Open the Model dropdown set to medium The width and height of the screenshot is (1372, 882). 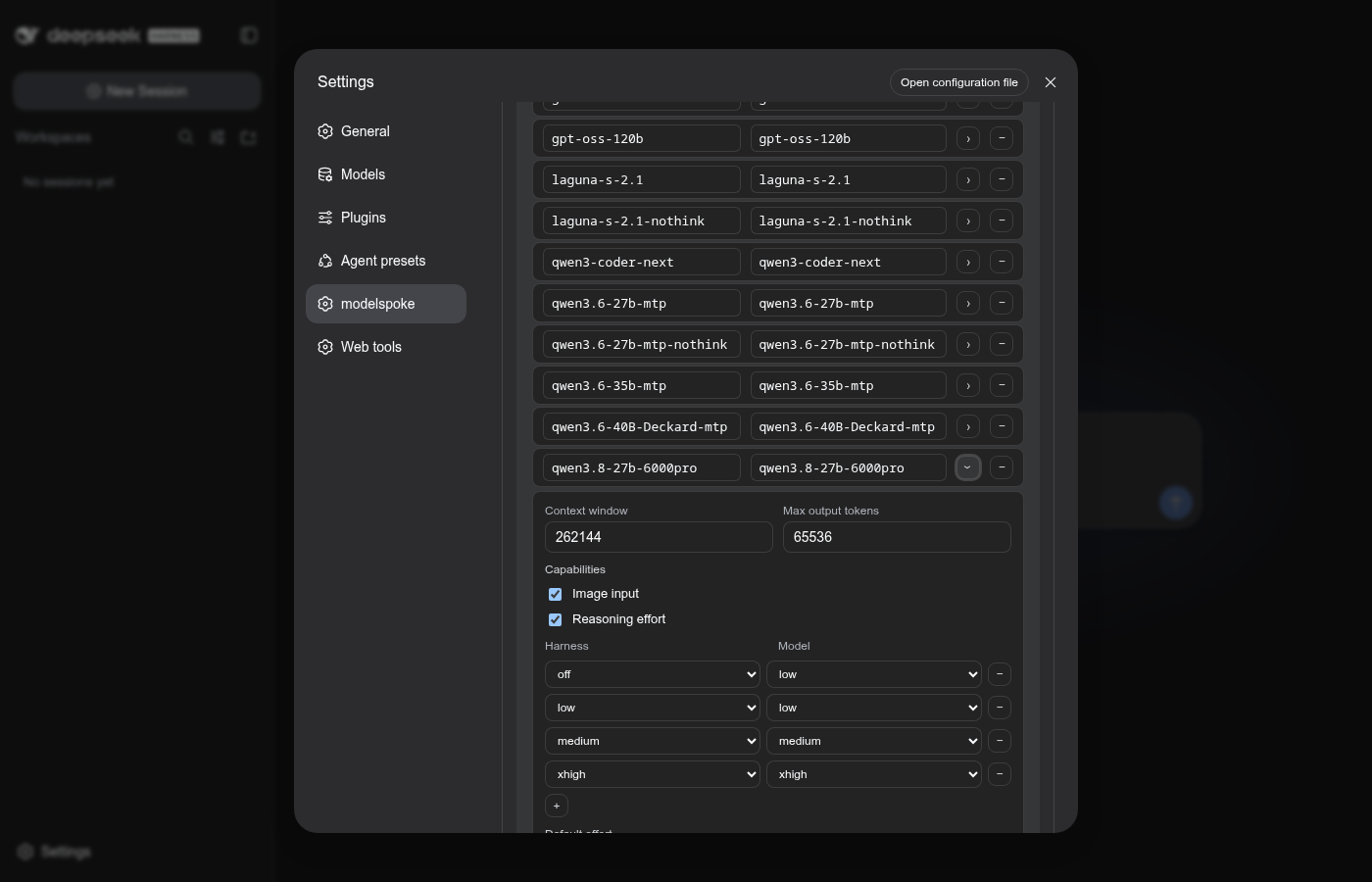coord(874,741)
